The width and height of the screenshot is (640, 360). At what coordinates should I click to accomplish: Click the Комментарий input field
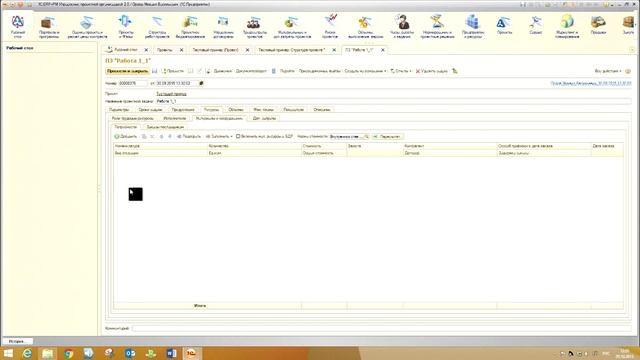point(381,328)
